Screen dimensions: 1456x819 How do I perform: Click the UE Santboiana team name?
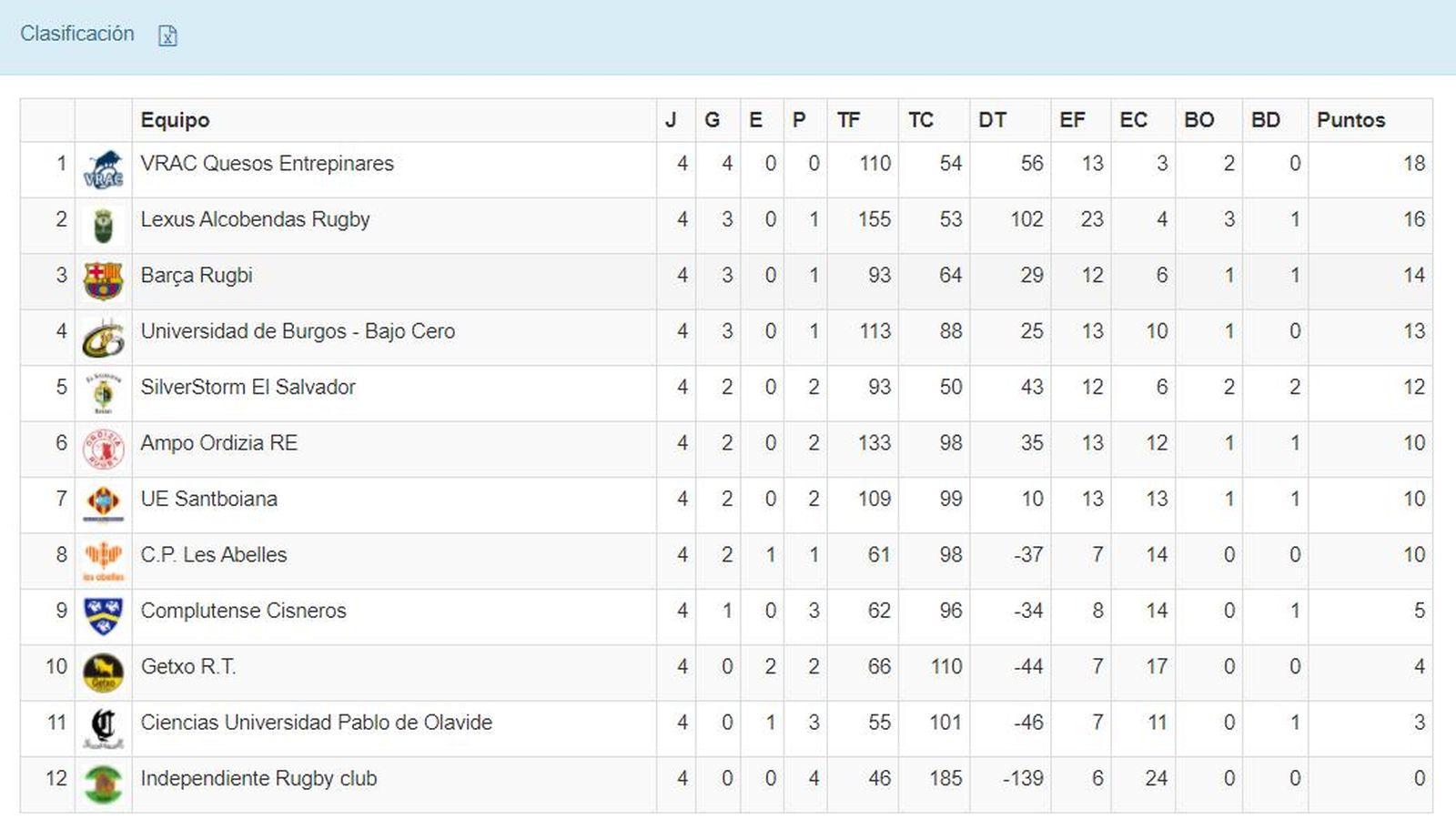click(x=209, y=499)
